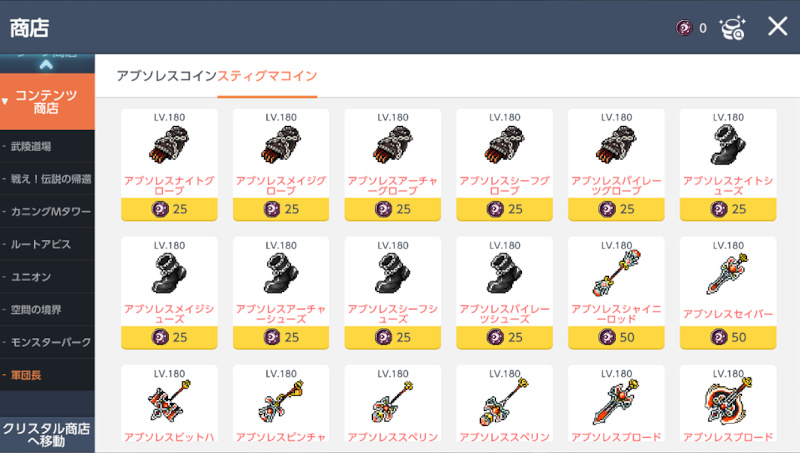Select the アブソレスナイトシューズ boots item
Screen dimensions: 800x453
pos(728,165)
